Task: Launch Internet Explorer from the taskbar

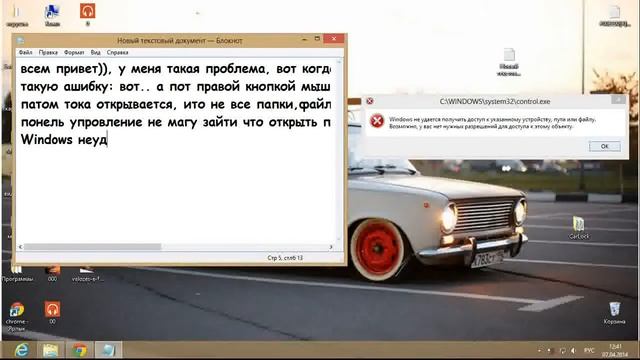Action: pos(21,350)
